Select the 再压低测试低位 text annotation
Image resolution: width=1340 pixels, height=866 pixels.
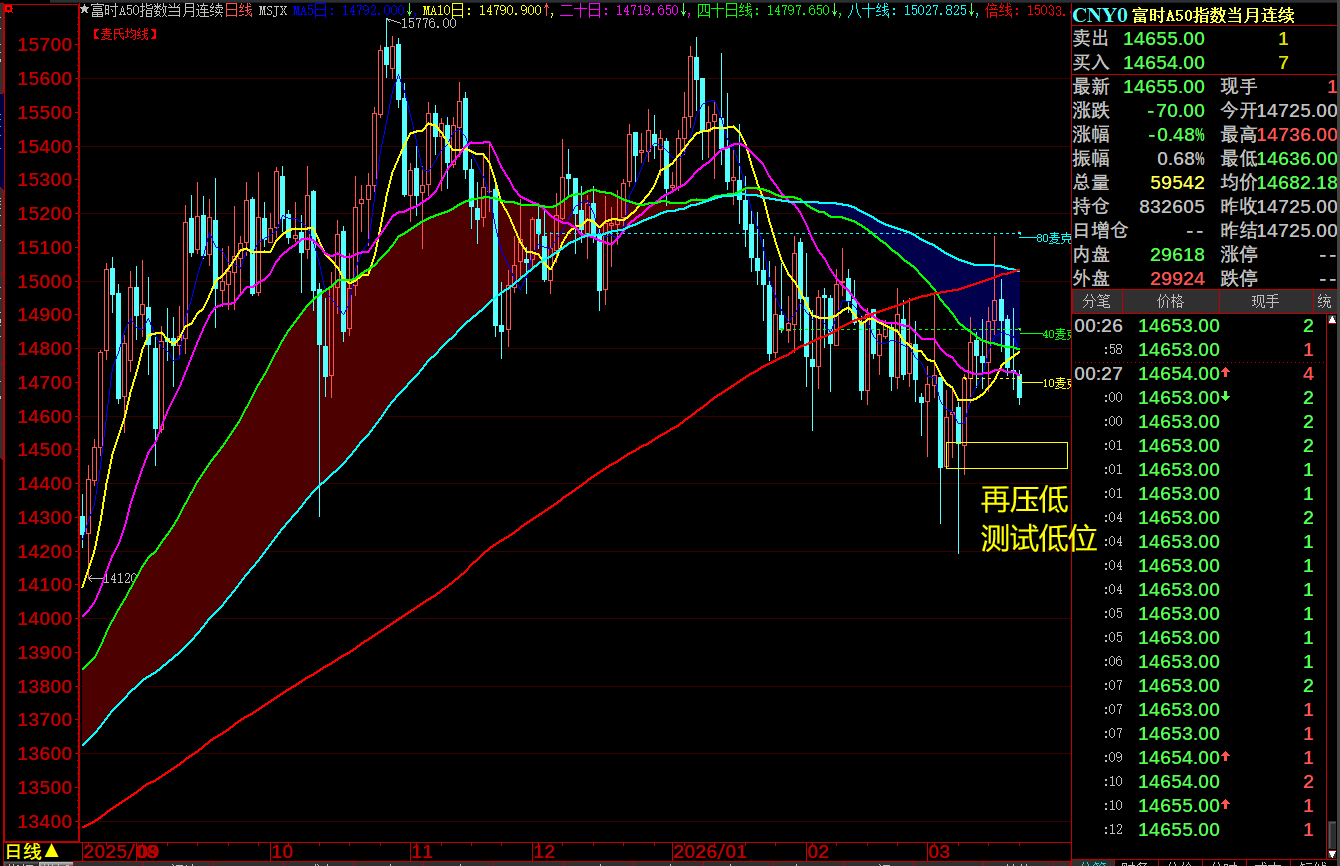pos(1036,520)
